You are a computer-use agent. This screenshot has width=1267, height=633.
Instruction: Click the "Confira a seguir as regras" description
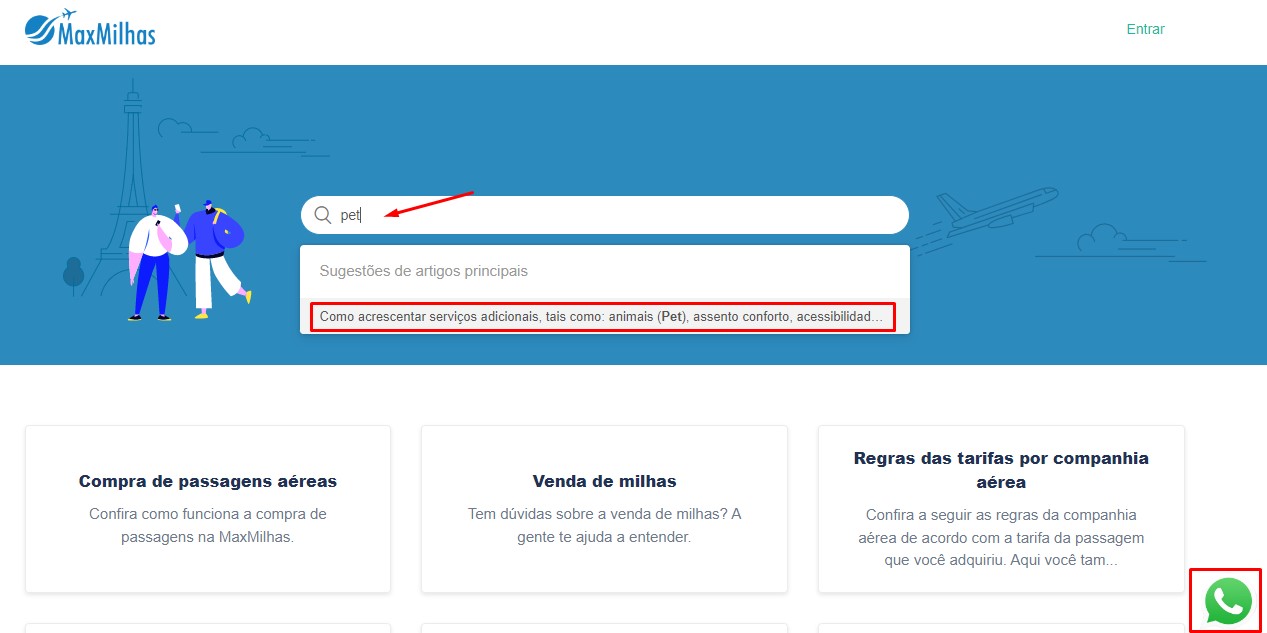click(x=1001, y=537)
